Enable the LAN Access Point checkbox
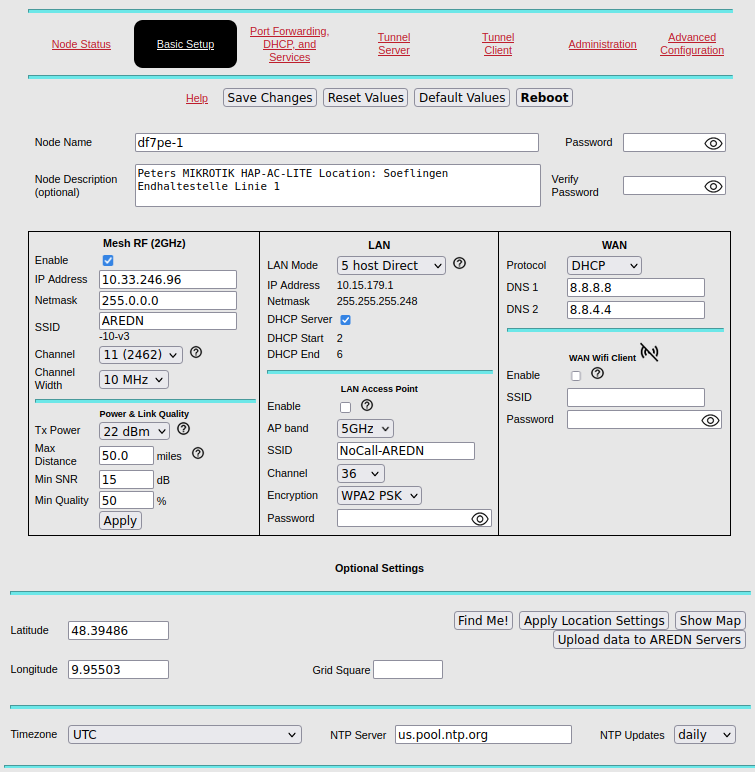 tap(346, 407)
